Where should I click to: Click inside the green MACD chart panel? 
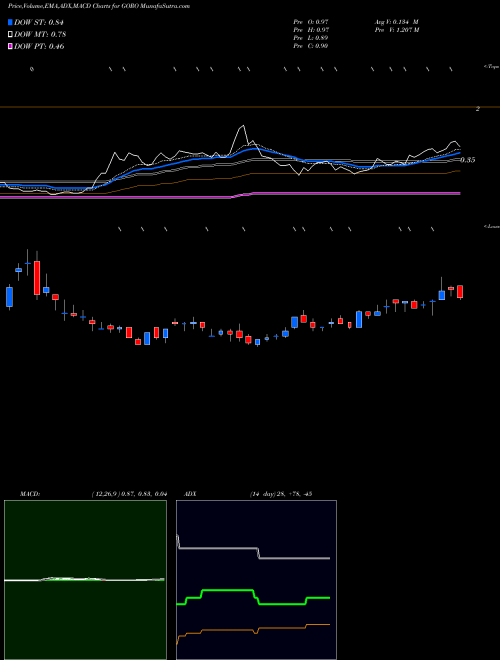(x=85, y=580)
